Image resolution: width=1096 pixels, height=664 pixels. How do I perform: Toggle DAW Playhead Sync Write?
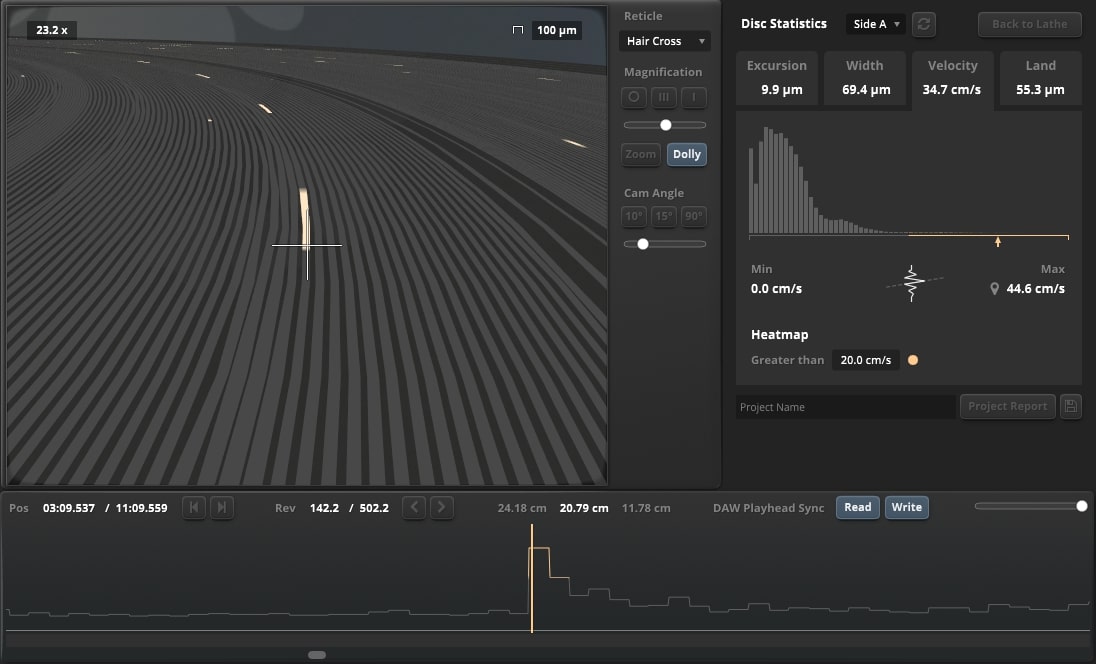906,508
